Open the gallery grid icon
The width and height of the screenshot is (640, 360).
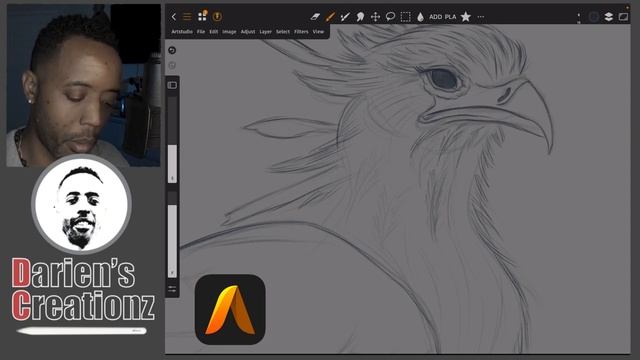tap(202, 16)
